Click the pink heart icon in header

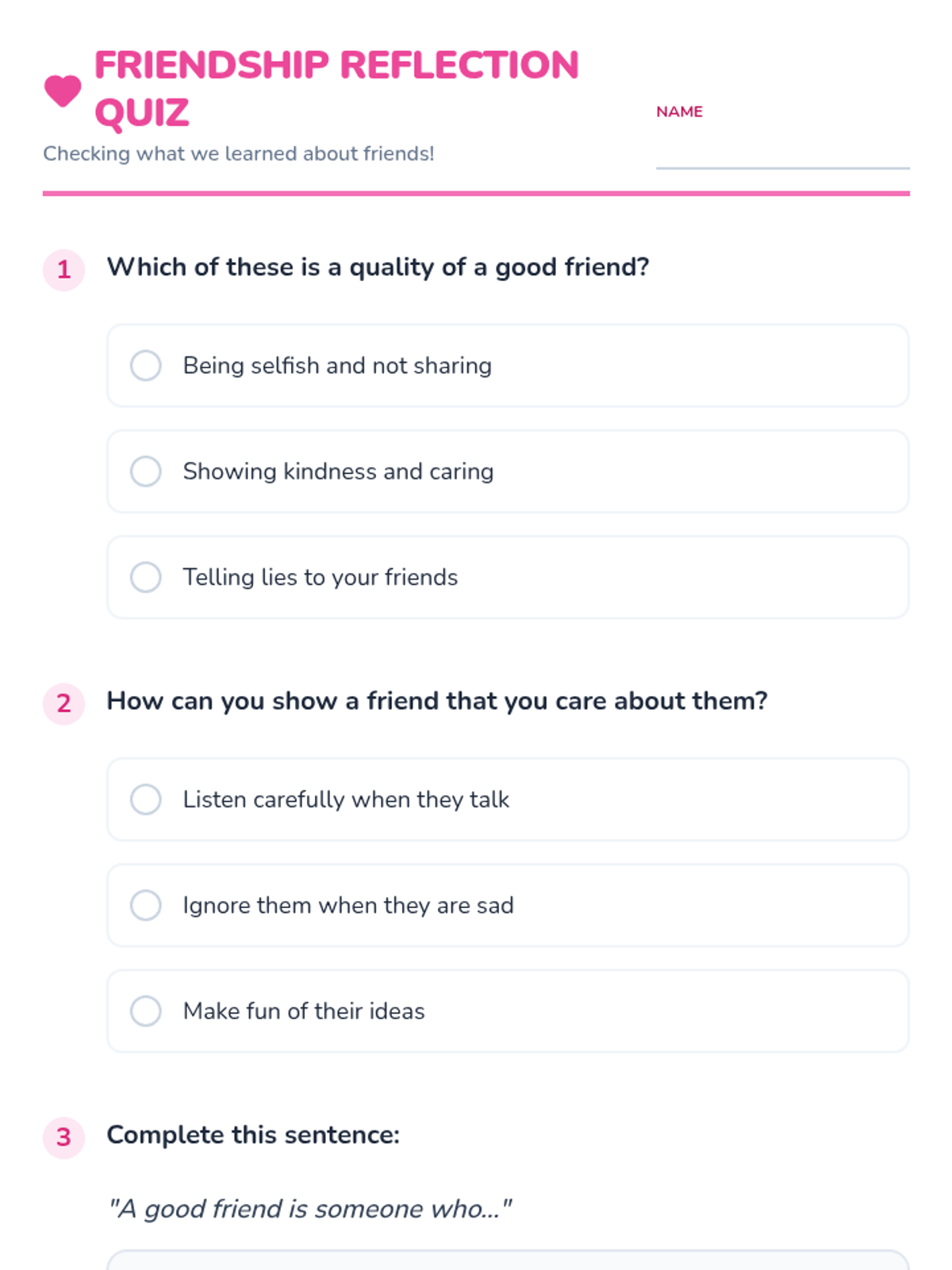(x=63, y=90)
